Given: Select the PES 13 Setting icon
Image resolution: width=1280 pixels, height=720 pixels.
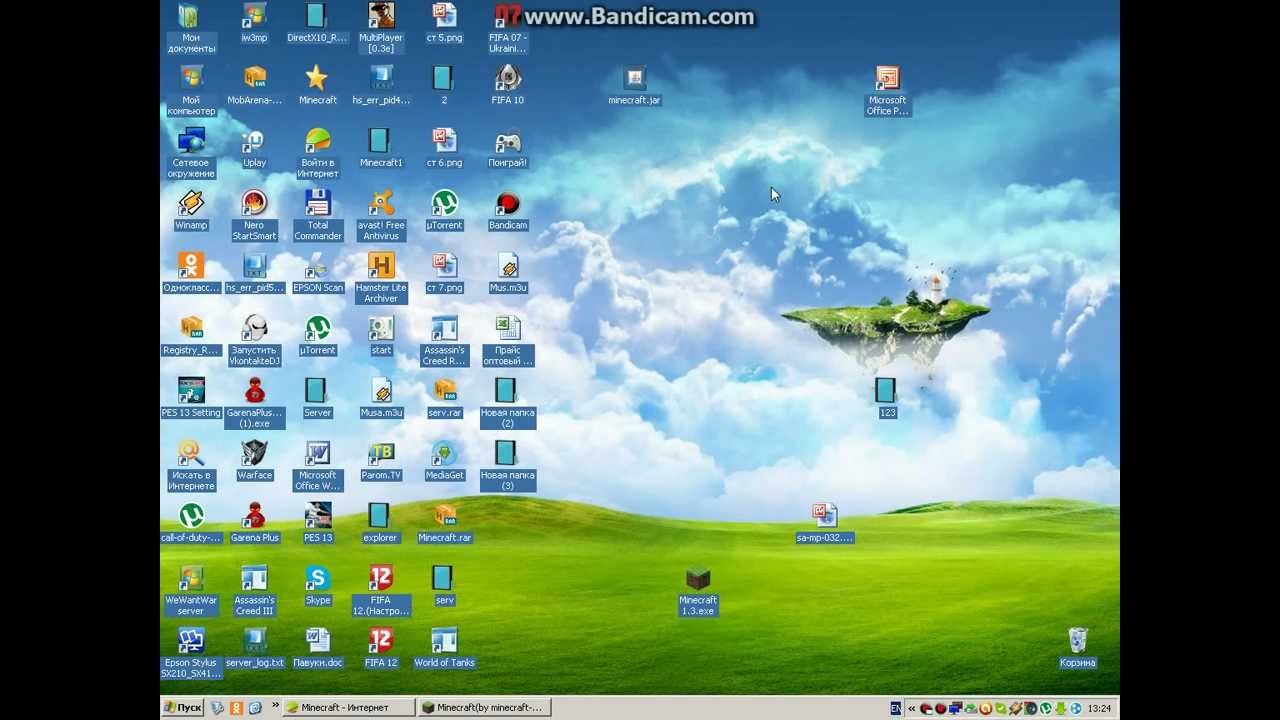Looking at the screenshot, I should [x=191, y=391].
